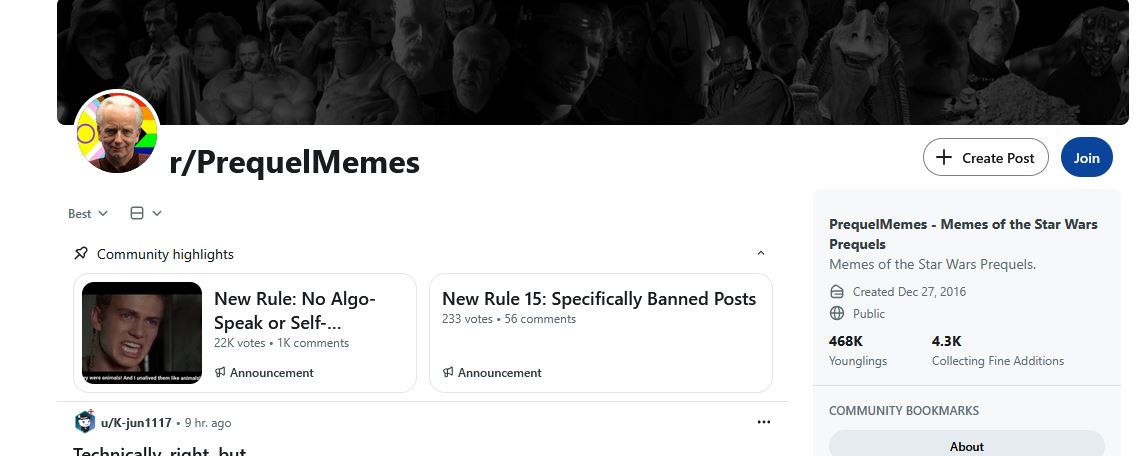1142x456 pixels.
Task: Click the Created Dec 27, 2016 cake icon
Action: [837, 291]
